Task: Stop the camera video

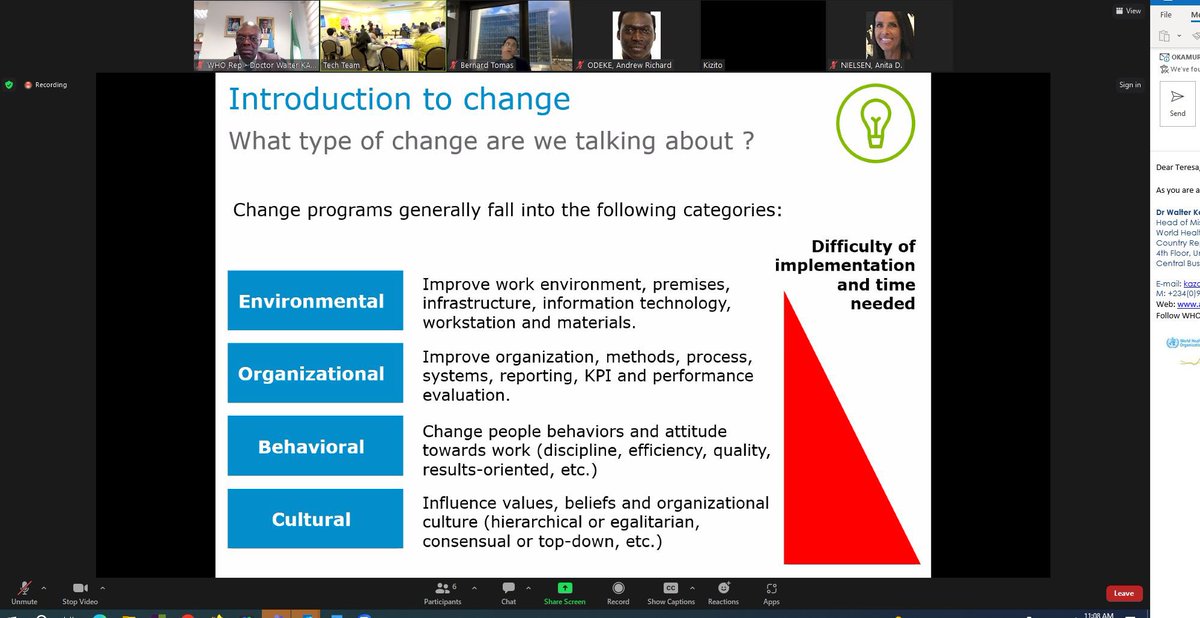Action: [80, 593]
